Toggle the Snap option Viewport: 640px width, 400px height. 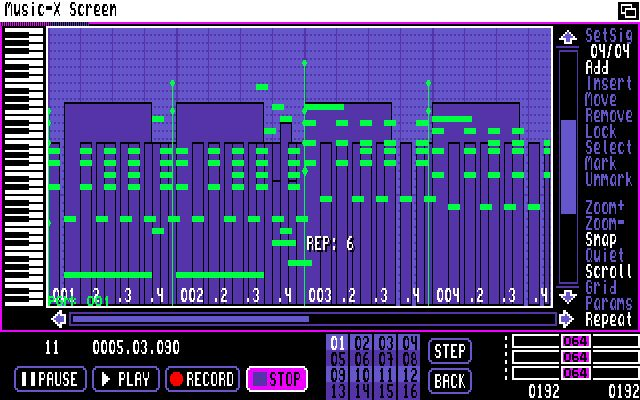pyautogui.click(x=601, y=239)
